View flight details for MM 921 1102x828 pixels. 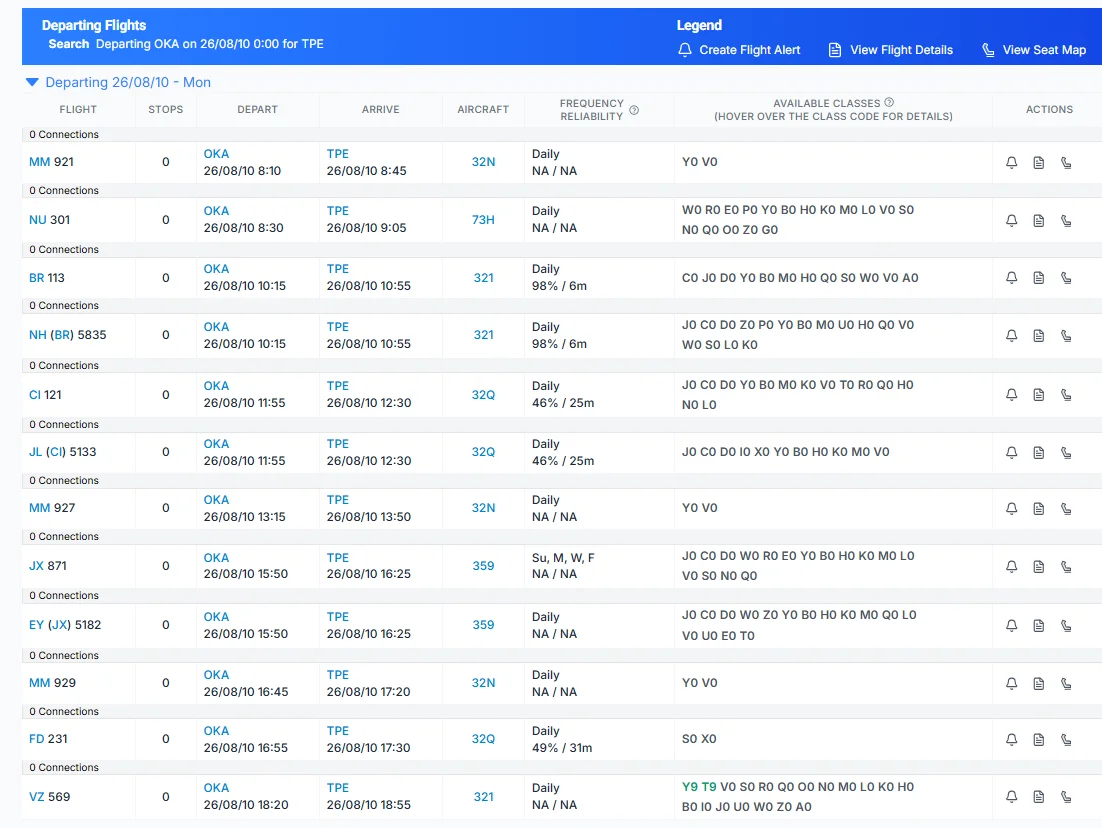(x=1039, y=162)
